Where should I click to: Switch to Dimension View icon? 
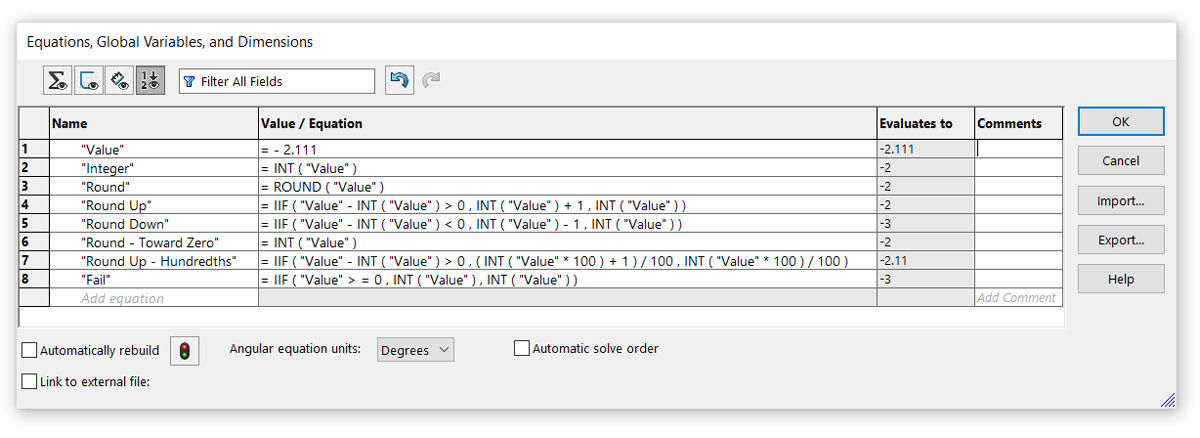tap(120, 81)
